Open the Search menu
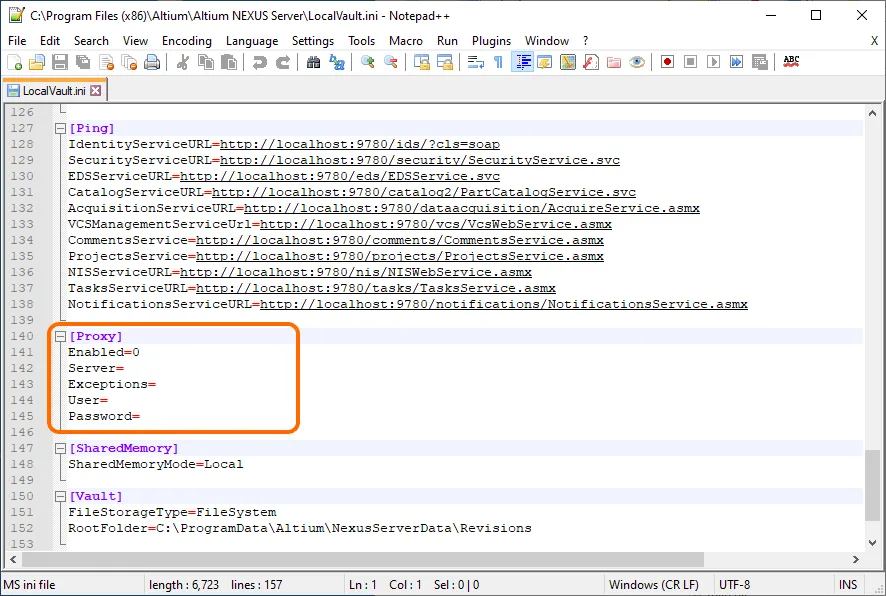 pos(91,41)
